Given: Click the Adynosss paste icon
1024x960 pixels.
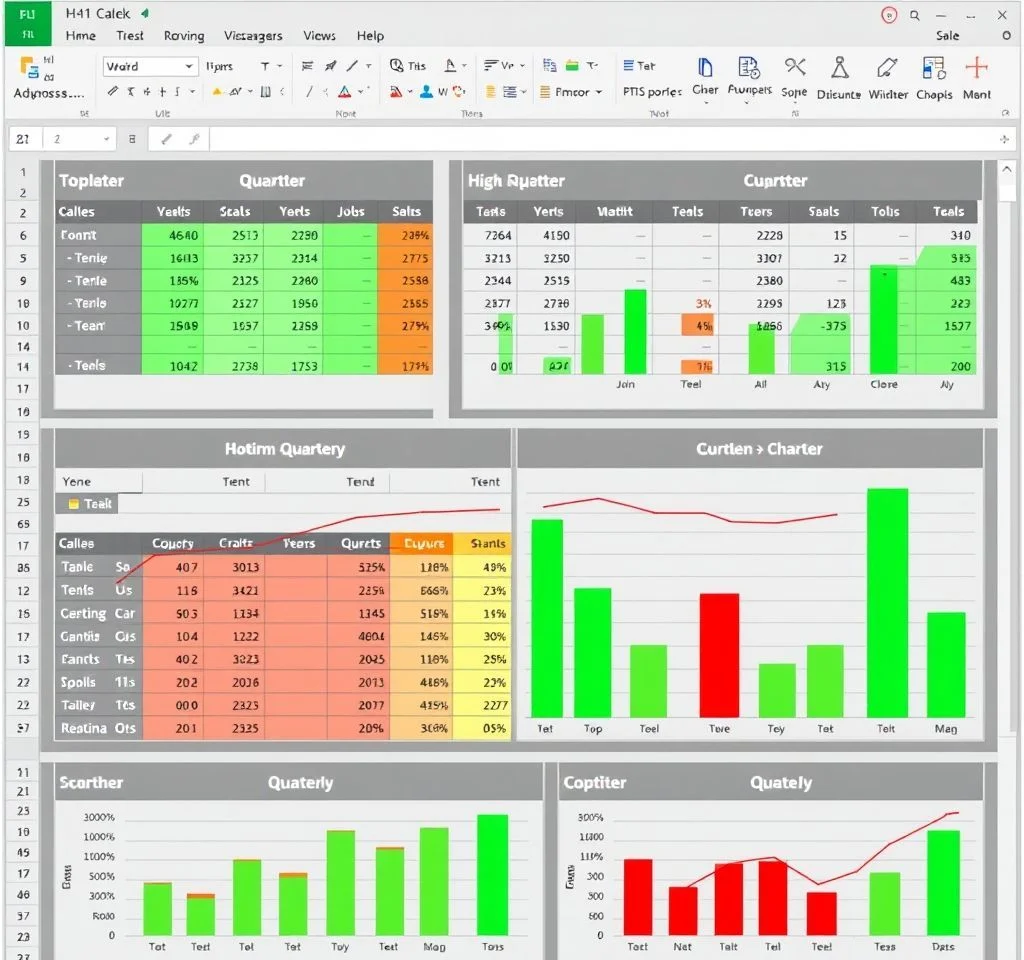Looking at the screenshot, I should click(30, 68).
